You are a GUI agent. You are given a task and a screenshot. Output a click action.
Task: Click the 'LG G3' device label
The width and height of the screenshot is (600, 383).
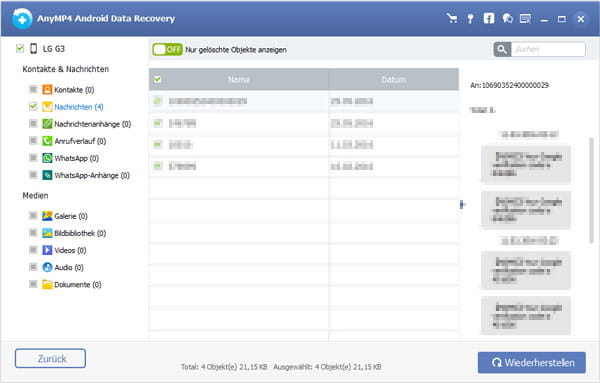(x=54, y=49)
